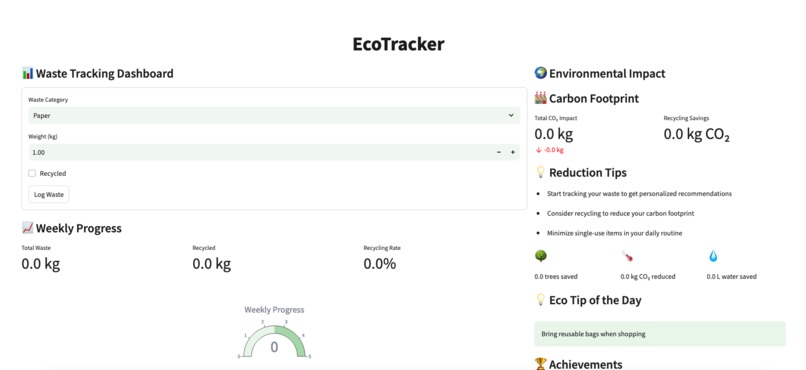
Task: Click the Weekly Progress gauge chart
Action: (x=274, y=339)
